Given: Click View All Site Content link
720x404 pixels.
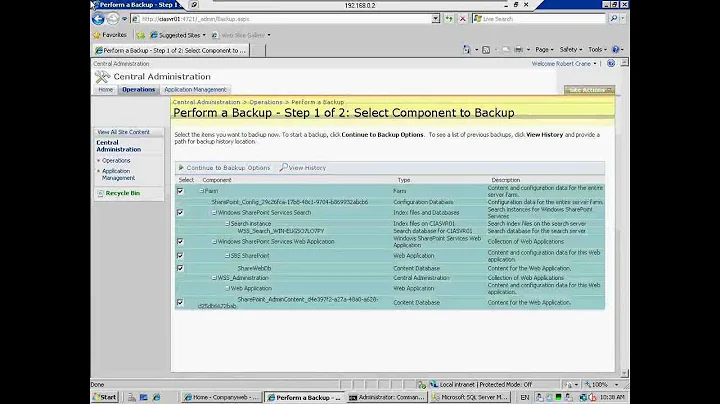Looking at the screenshot, I should 124,132.
